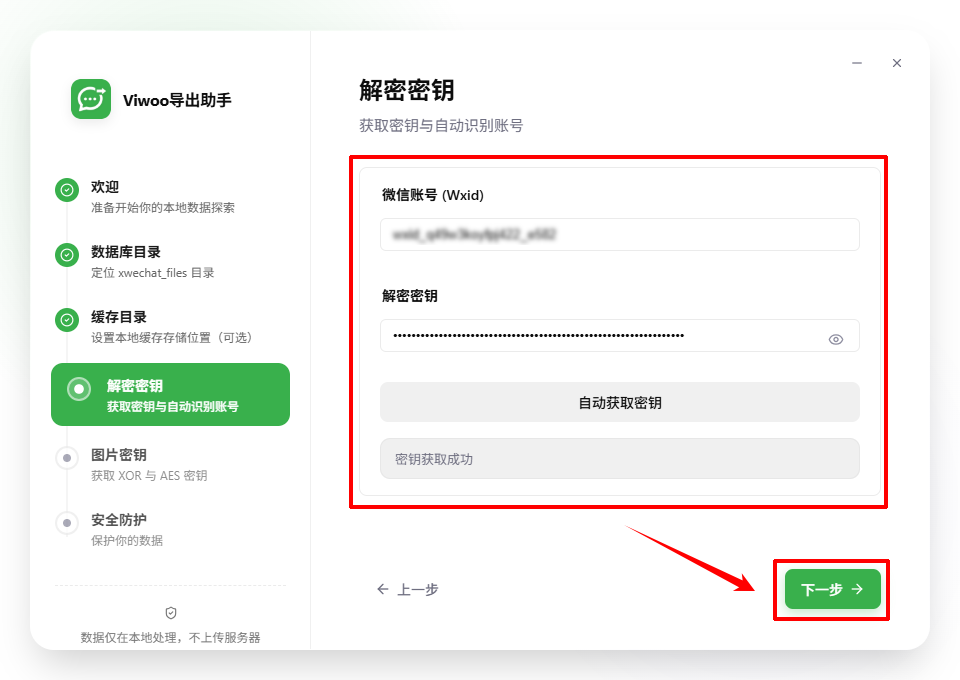The height and width of the screenshot is (680, 960).
Task: Click 数据仅在本地处理，不上传服务器 notice
Action: [x=171, y=637]
